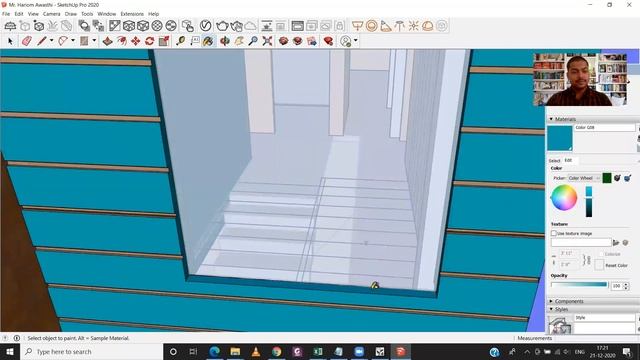Pick the Tape Measure tool
This screenshot has height=360, width=640.
click(x=180, y=41)
